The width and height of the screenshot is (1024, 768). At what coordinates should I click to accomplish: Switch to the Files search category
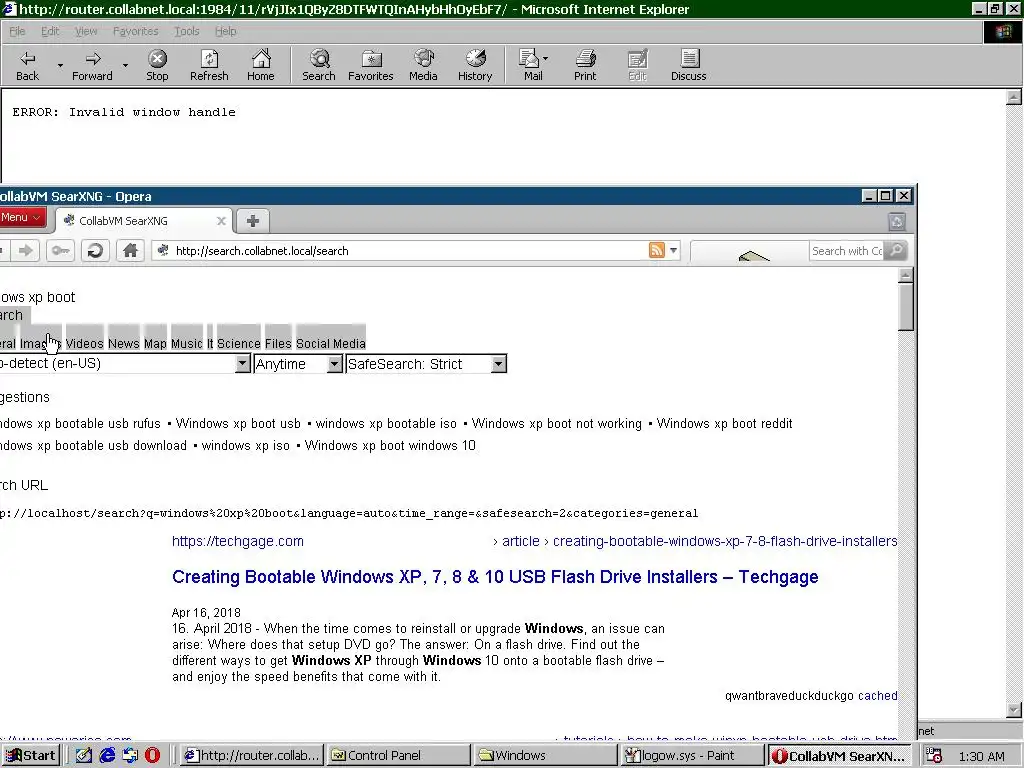click(278, 344)
